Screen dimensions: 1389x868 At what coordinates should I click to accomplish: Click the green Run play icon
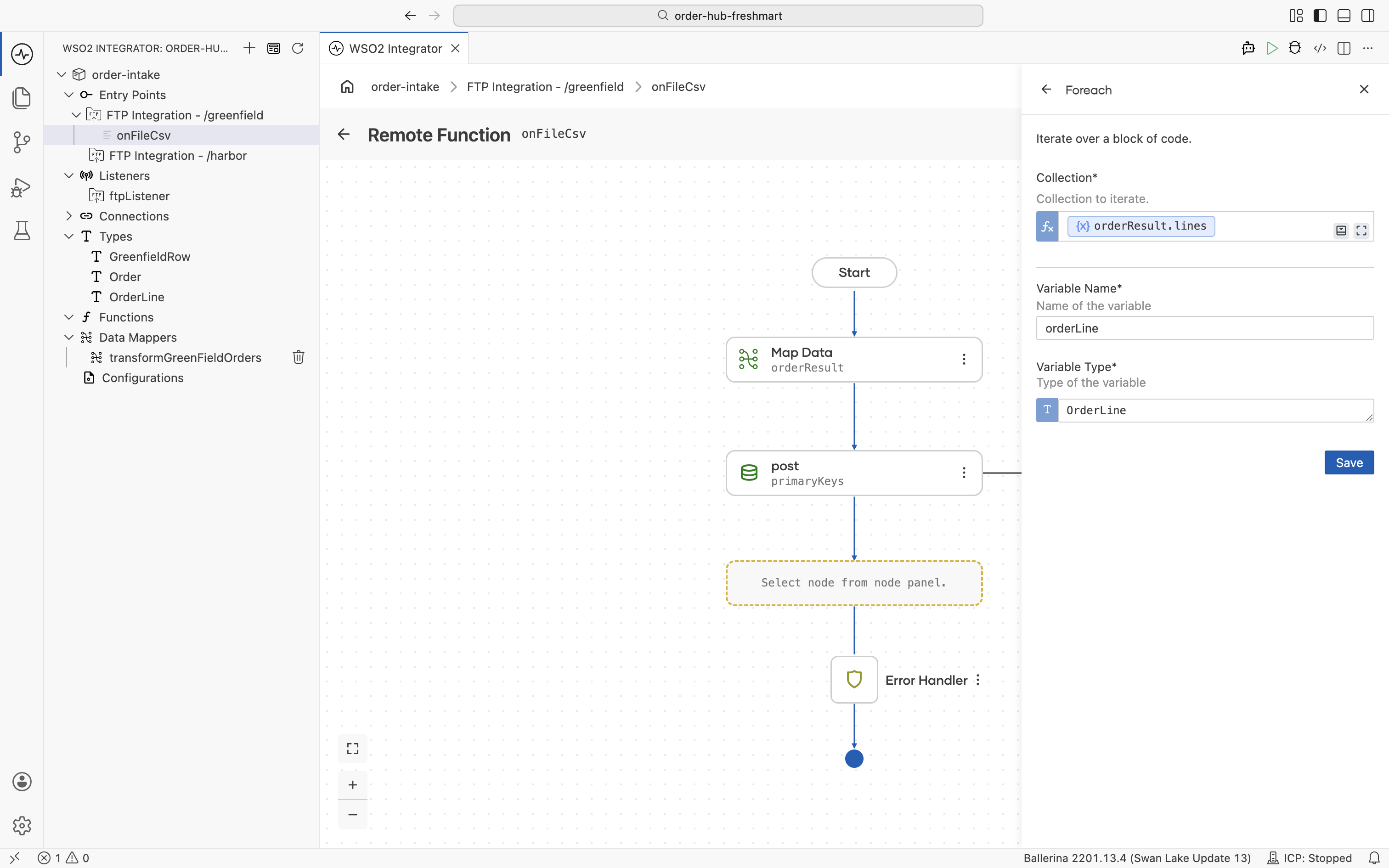point(1272,48)
